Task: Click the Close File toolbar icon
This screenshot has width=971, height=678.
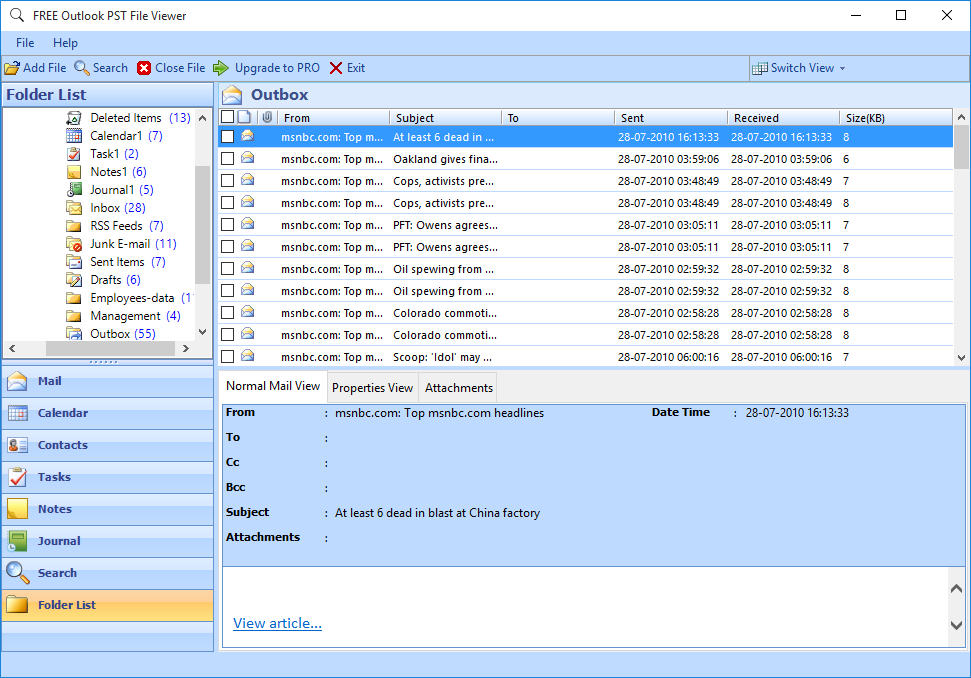Action: point(170,67)
